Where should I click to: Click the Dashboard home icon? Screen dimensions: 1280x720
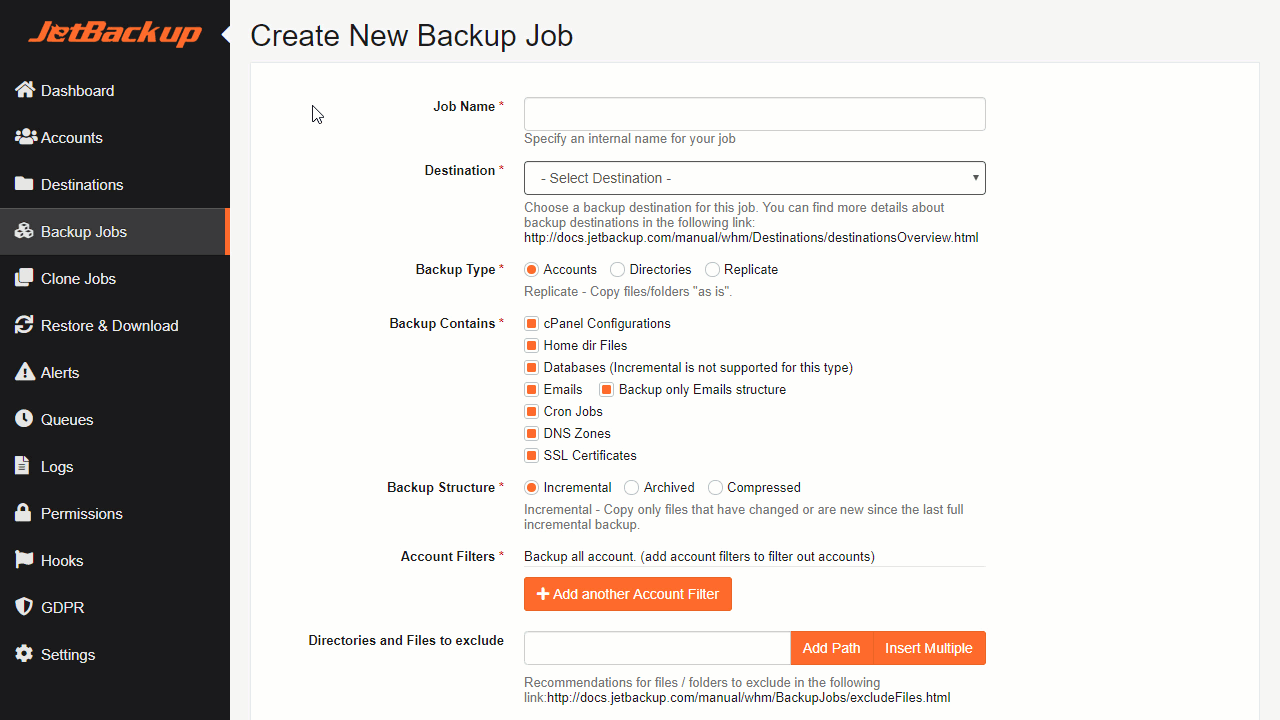(25, 90)
